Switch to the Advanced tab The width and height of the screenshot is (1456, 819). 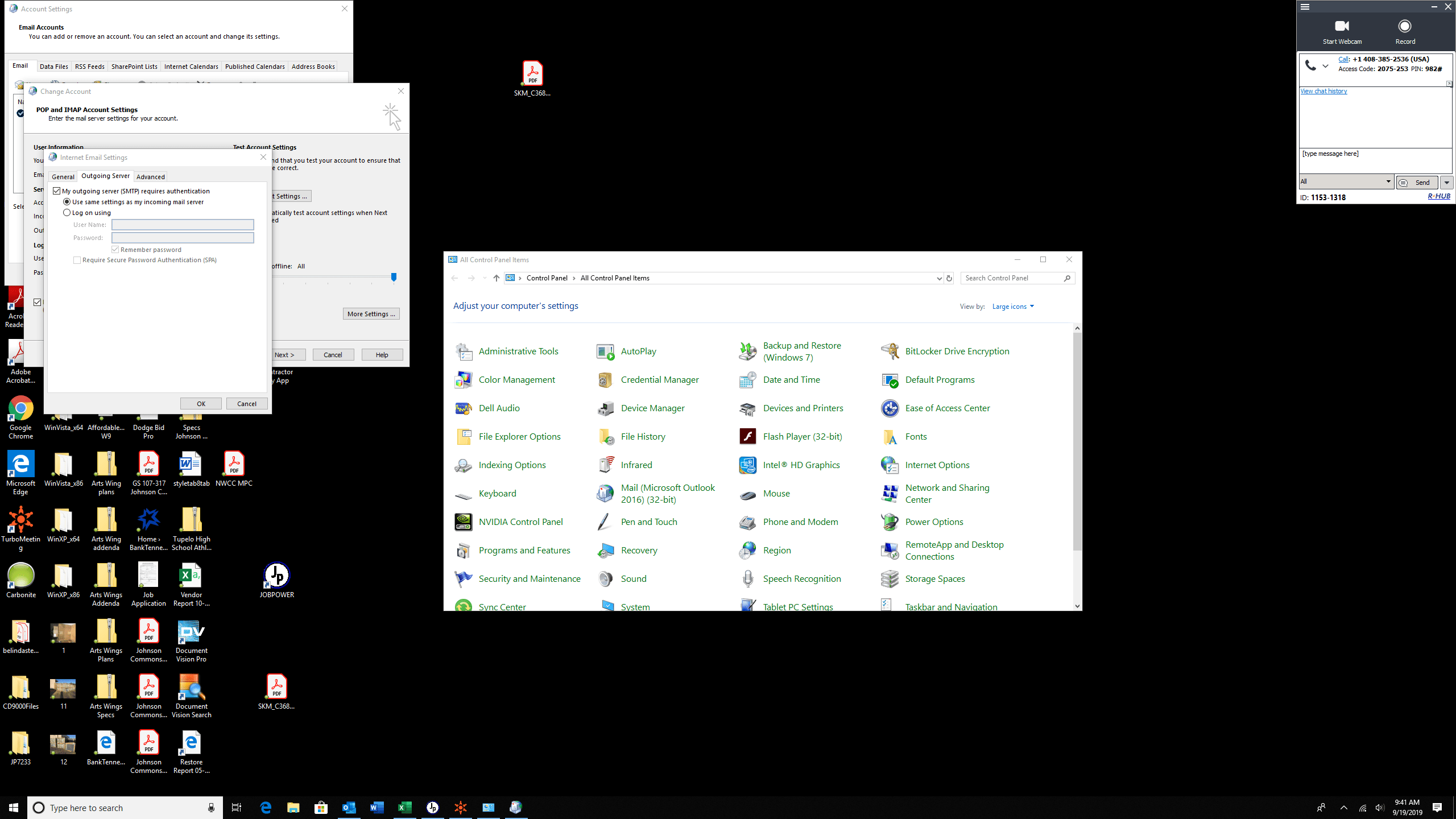click(150, 177)
